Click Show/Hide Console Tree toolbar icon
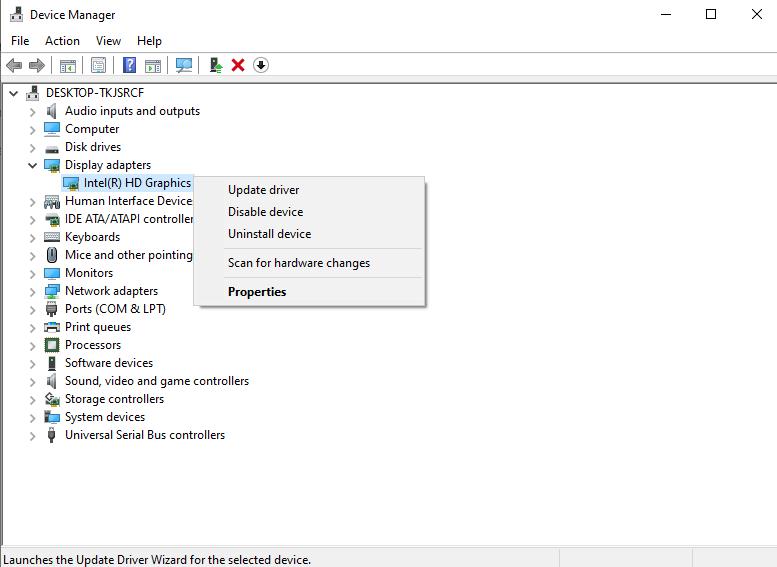The height and width of the screenshot is (567, 777). point(68,65)
